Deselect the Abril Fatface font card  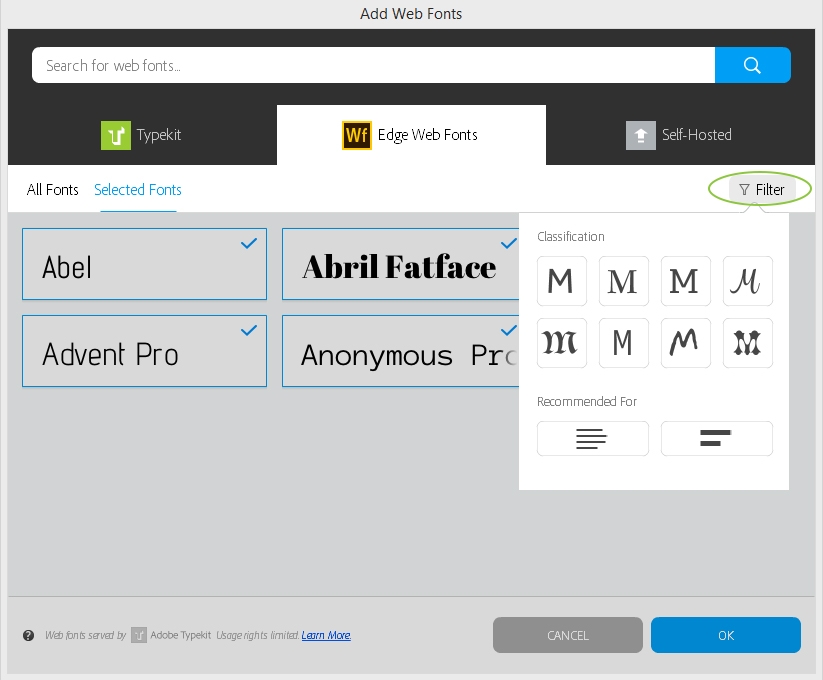(400, 264)
